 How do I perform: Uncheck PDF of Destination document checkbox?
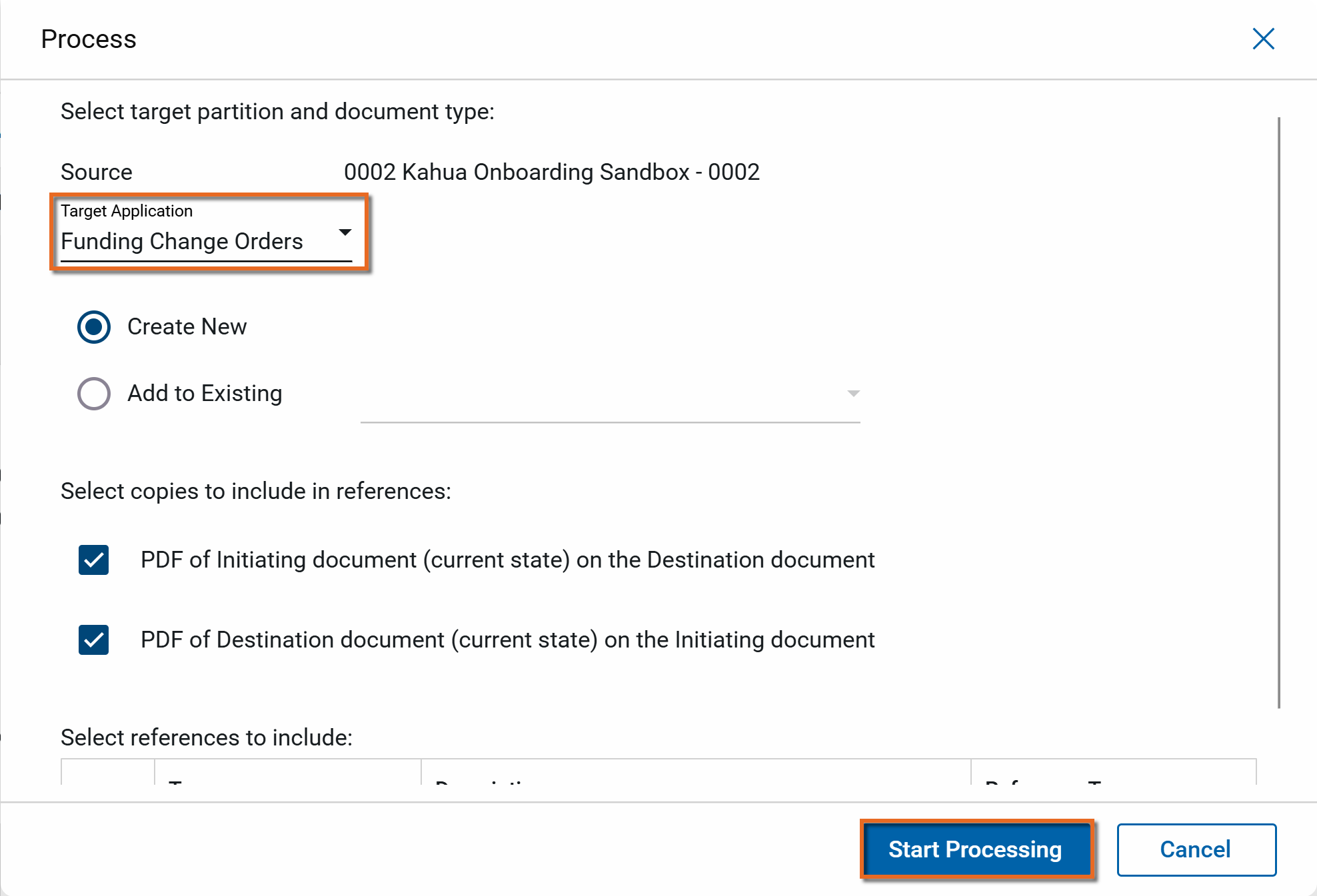point(94,640)
